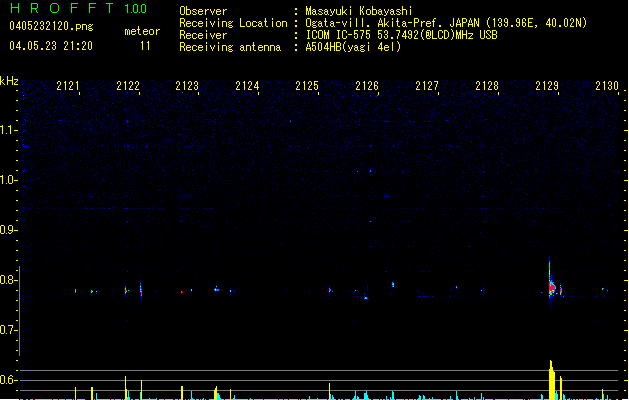The width and height of the screenshot is (629, 400).
Task: Click the 2126 time marker
Action: pos(367,86)
